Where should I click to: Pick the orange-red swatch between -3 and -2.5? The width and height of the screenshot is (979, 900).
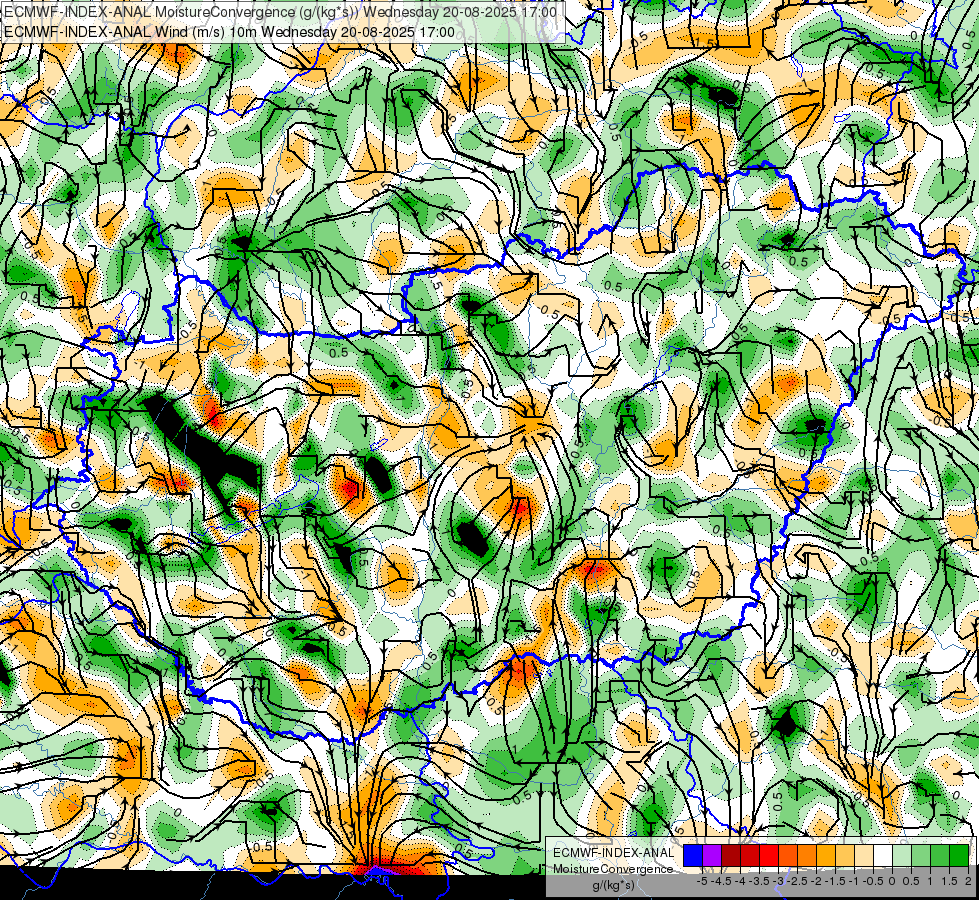[x=788, y=856]
